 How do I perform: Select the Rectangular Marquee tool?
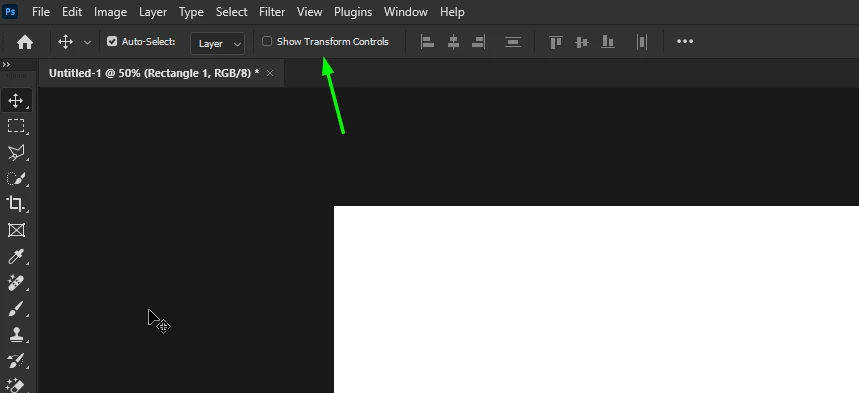[16, 126]
